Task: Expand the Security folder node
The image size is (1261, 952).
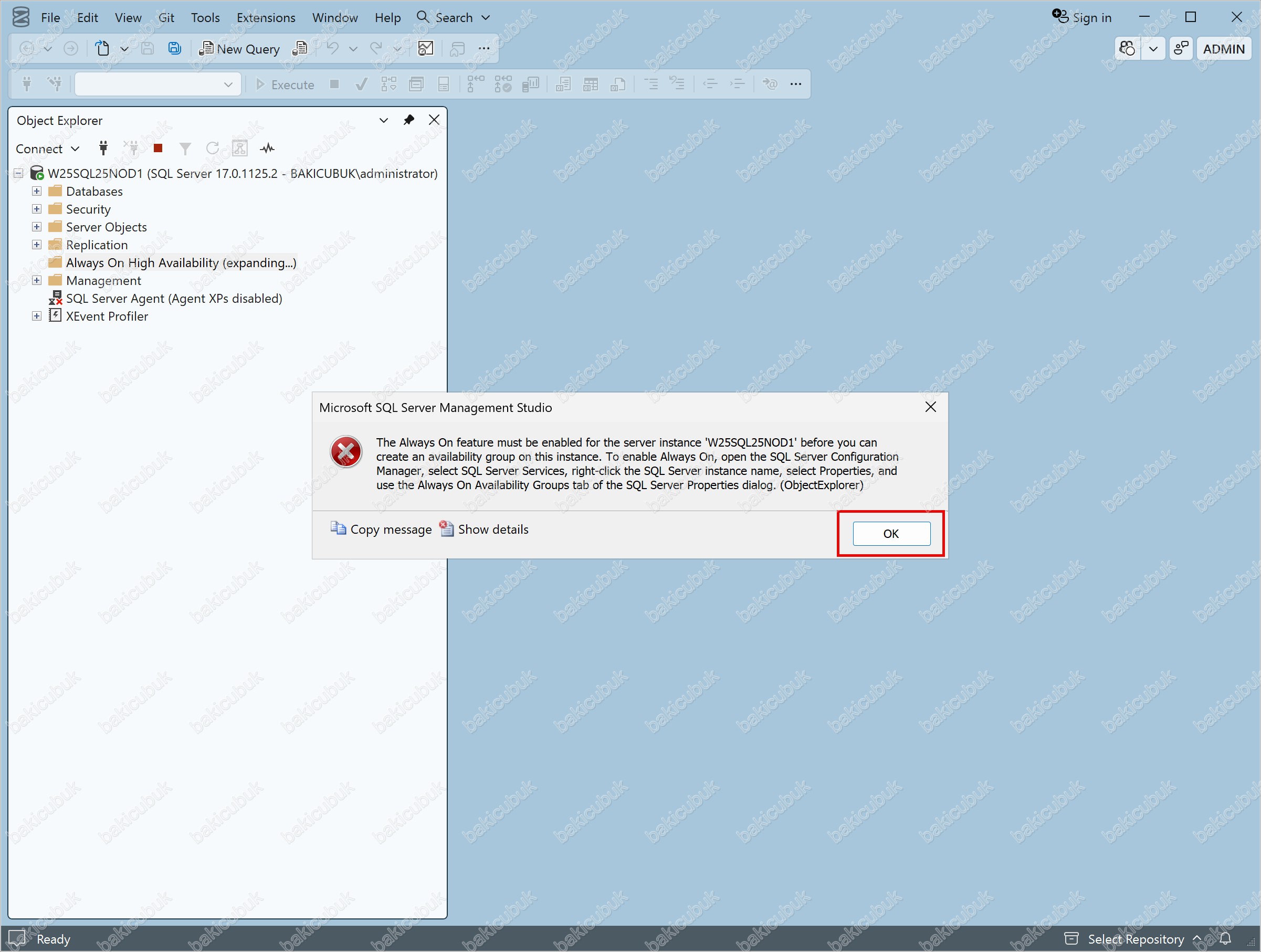Action: [36, 209]
